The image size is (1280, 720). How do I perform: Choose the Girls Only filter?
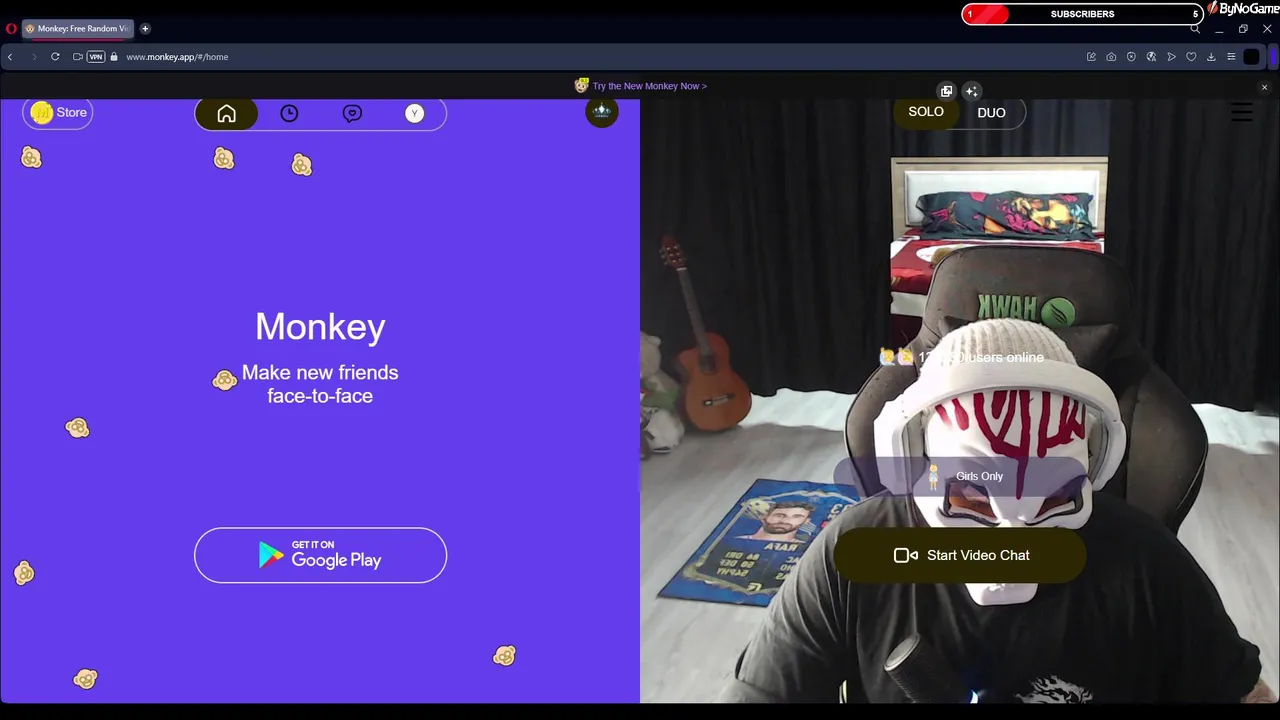(960, 476)
